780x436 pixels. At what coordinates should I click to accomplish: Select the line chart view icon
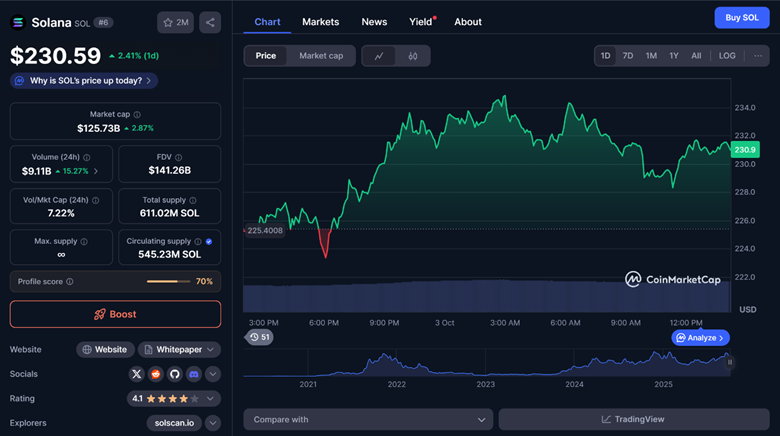point(379,56)
